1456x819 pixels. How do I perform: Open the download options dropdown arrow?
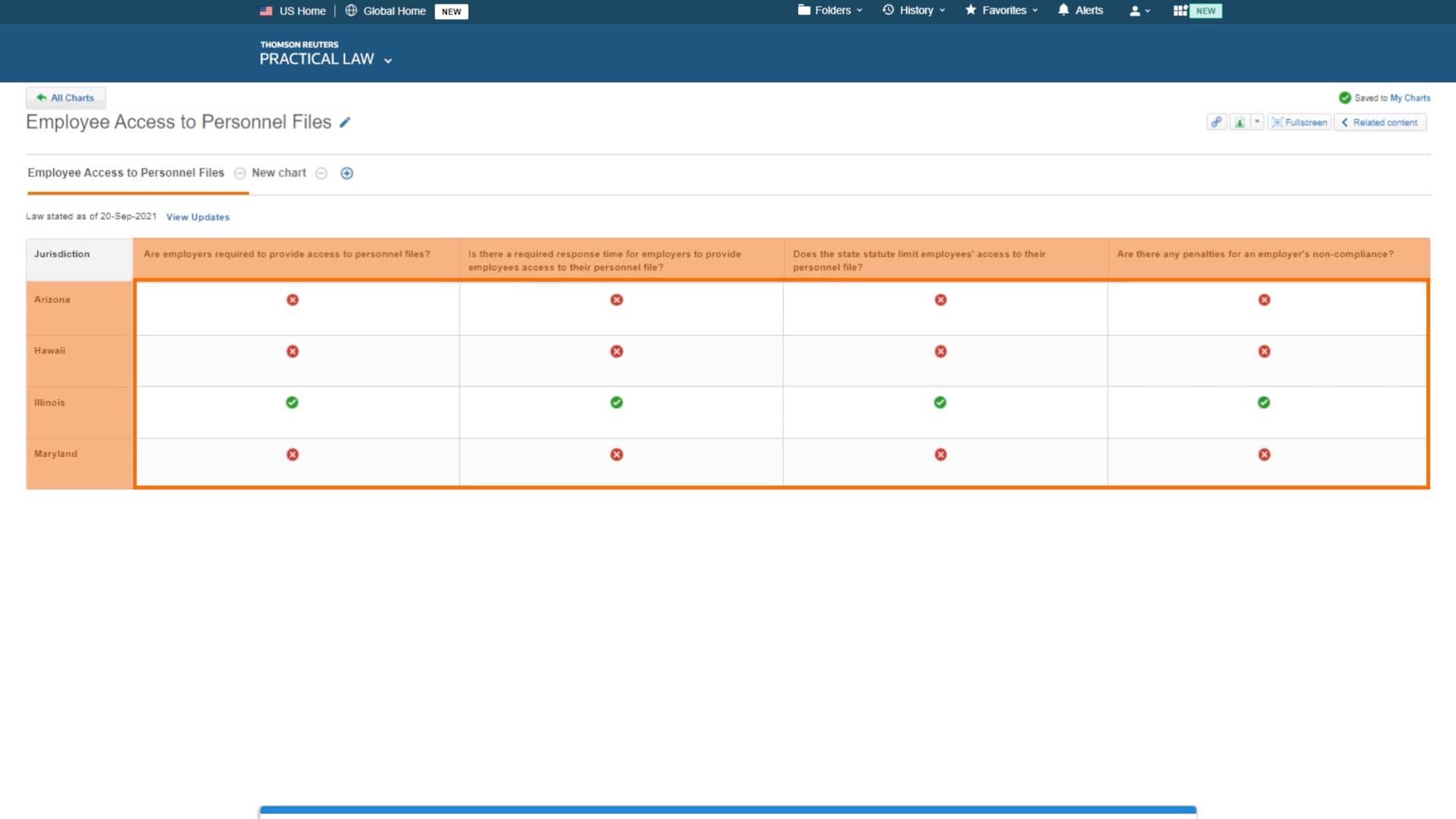pos(1257,122)
